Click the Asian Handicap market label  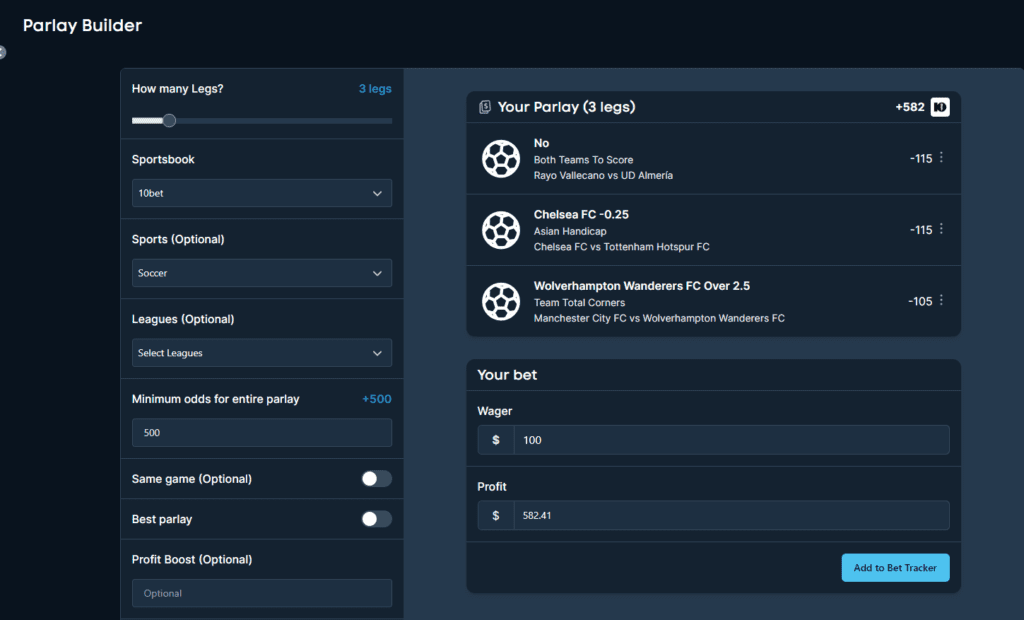click(570, 231)
